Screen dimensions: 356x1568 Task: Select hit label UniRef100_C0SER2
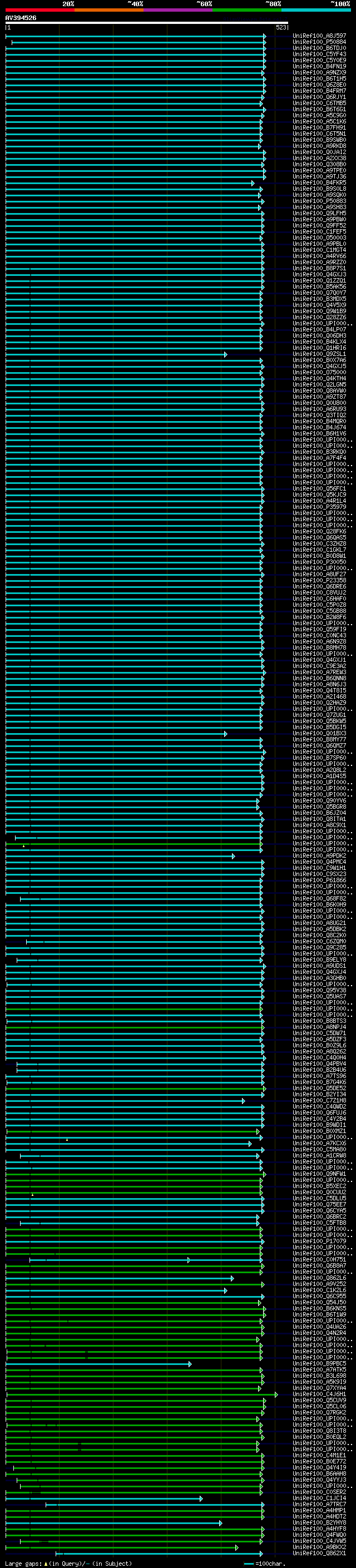pyautogui.click(x=319, y=1492)
